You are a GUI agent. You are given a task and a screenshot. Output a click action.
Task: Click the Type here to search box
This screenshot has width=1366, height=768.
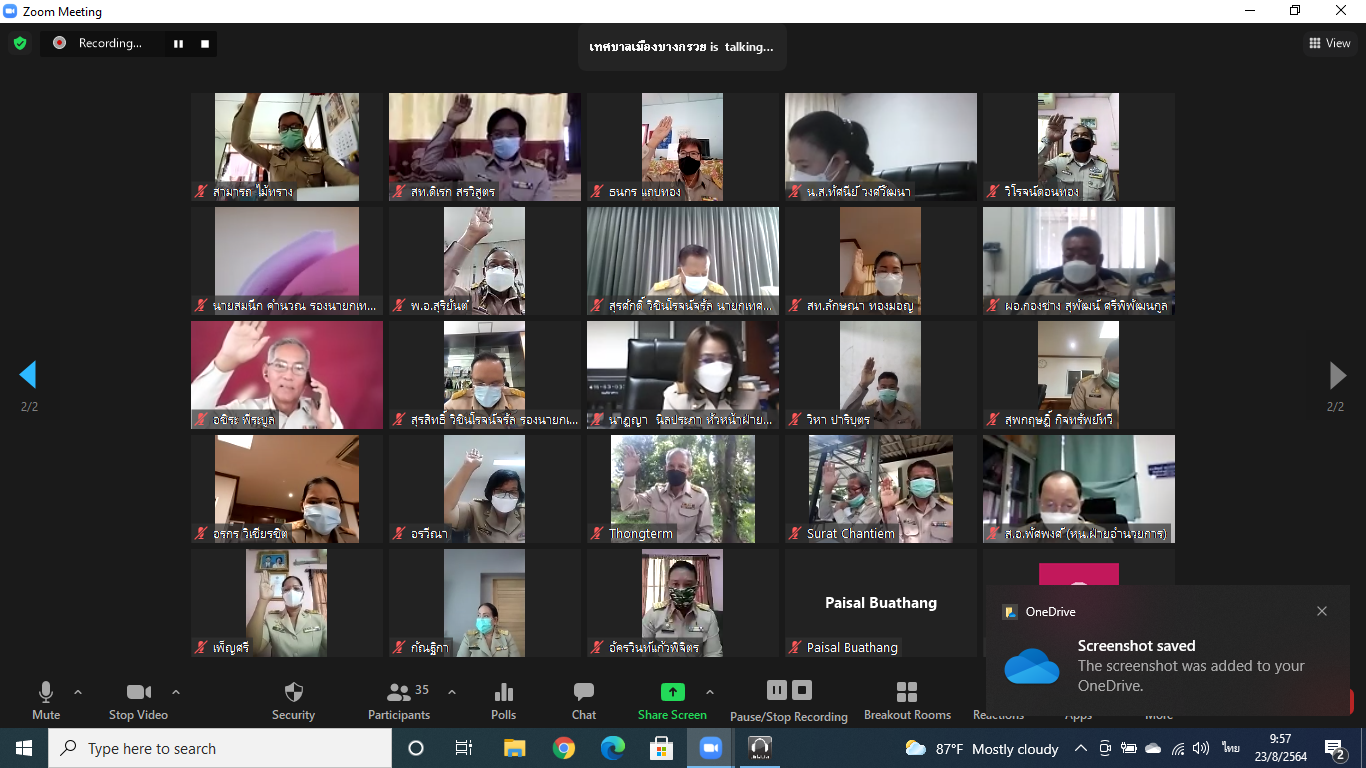pyautogui.click(x=220, y=748)
